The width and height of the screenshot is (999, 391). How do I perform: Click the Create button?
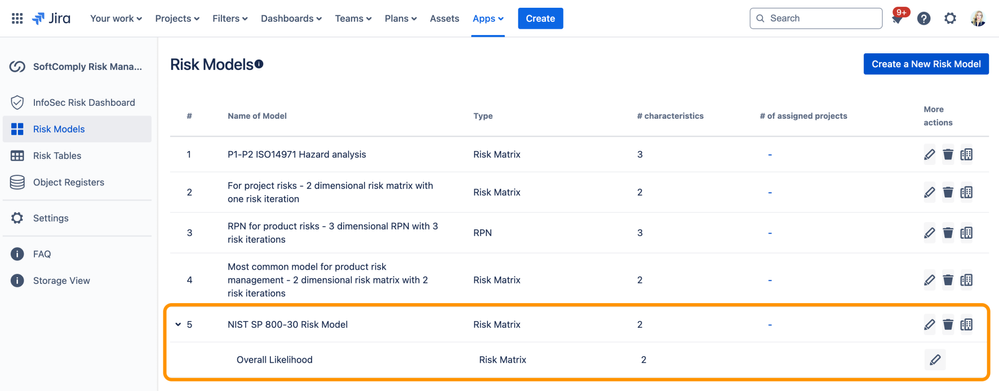click(540, 18)
